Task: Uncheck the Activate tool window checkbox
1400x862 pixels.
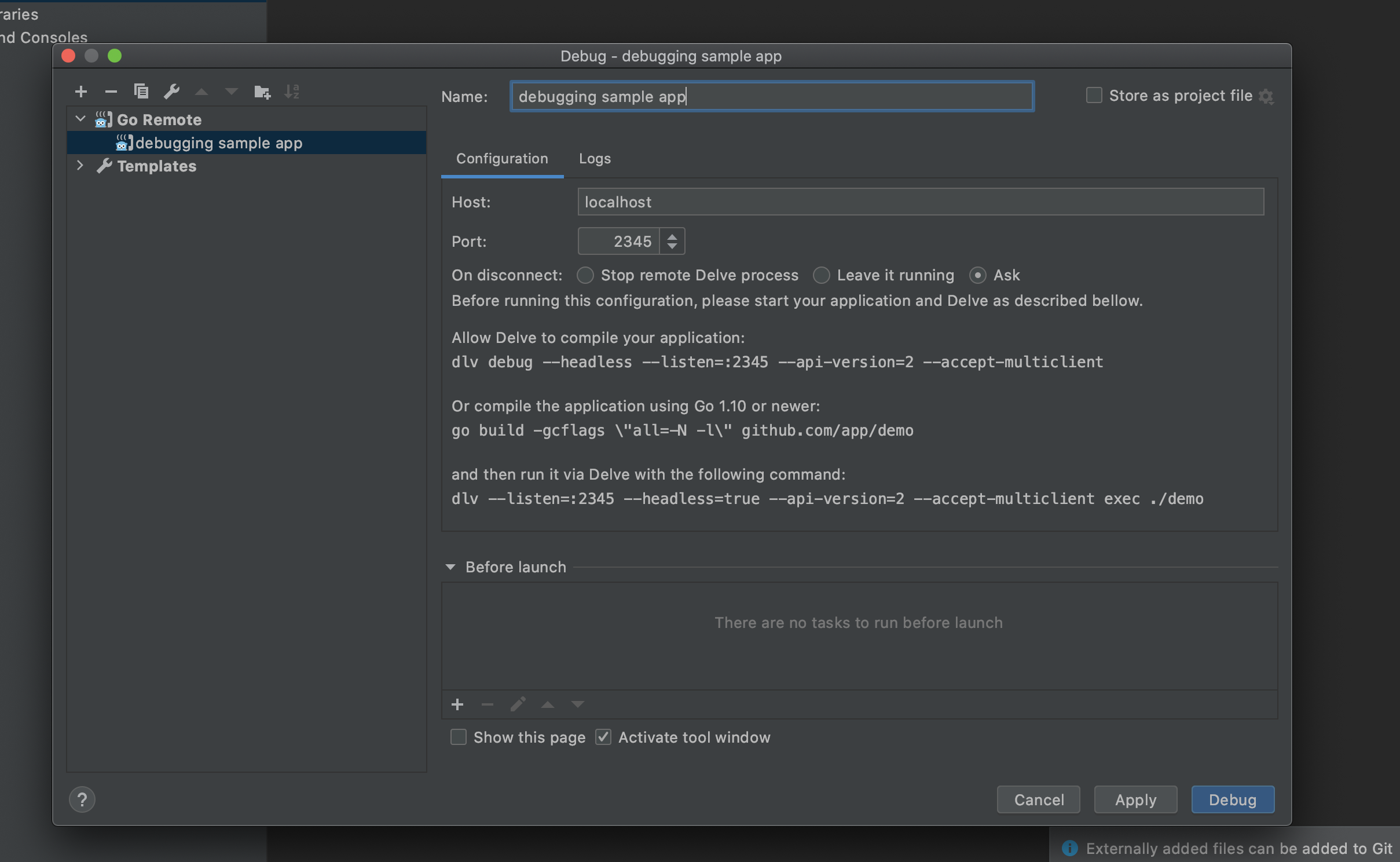Action: (603, 737)
